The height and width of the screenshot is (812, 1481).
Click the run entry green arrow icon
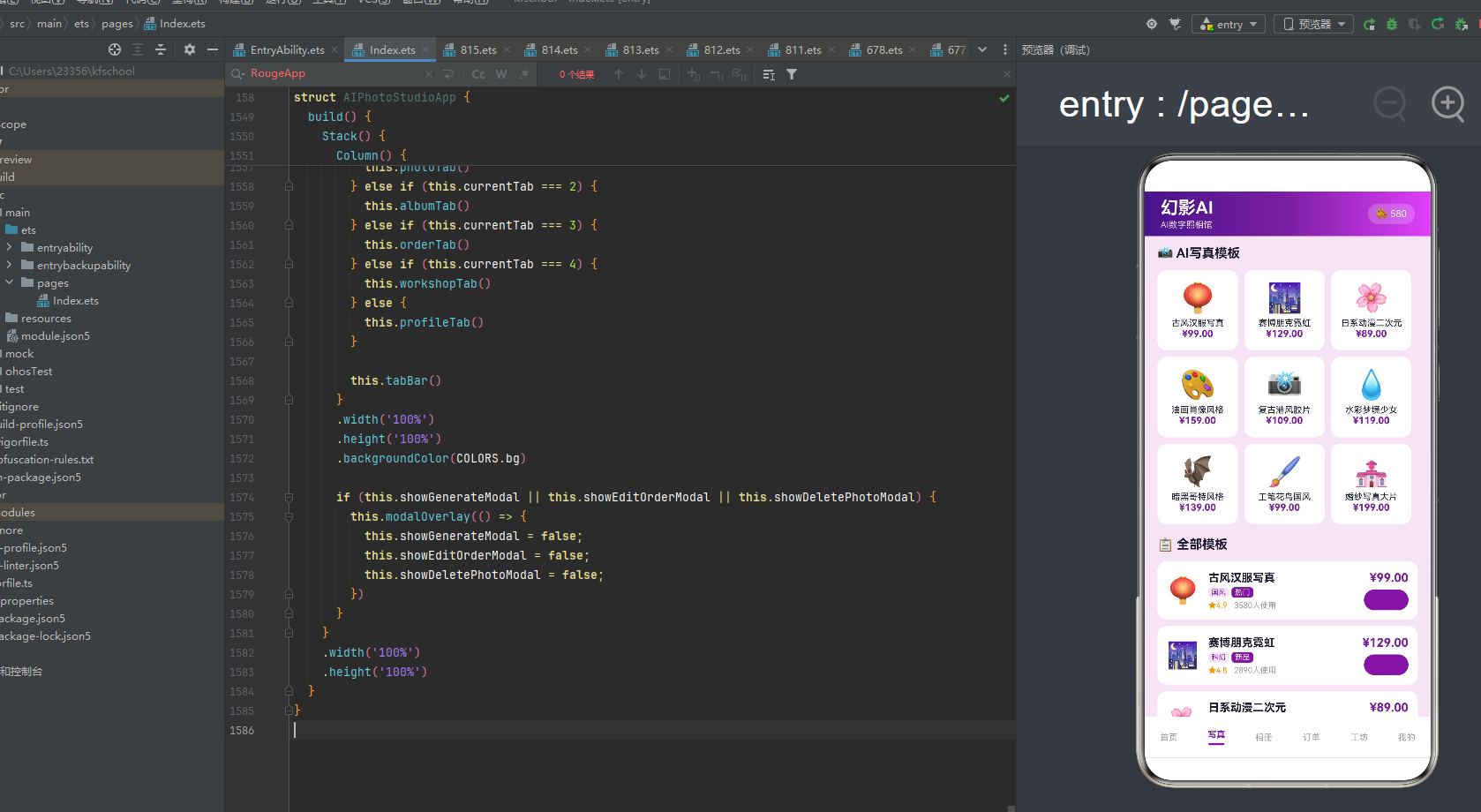point(1369,25)
